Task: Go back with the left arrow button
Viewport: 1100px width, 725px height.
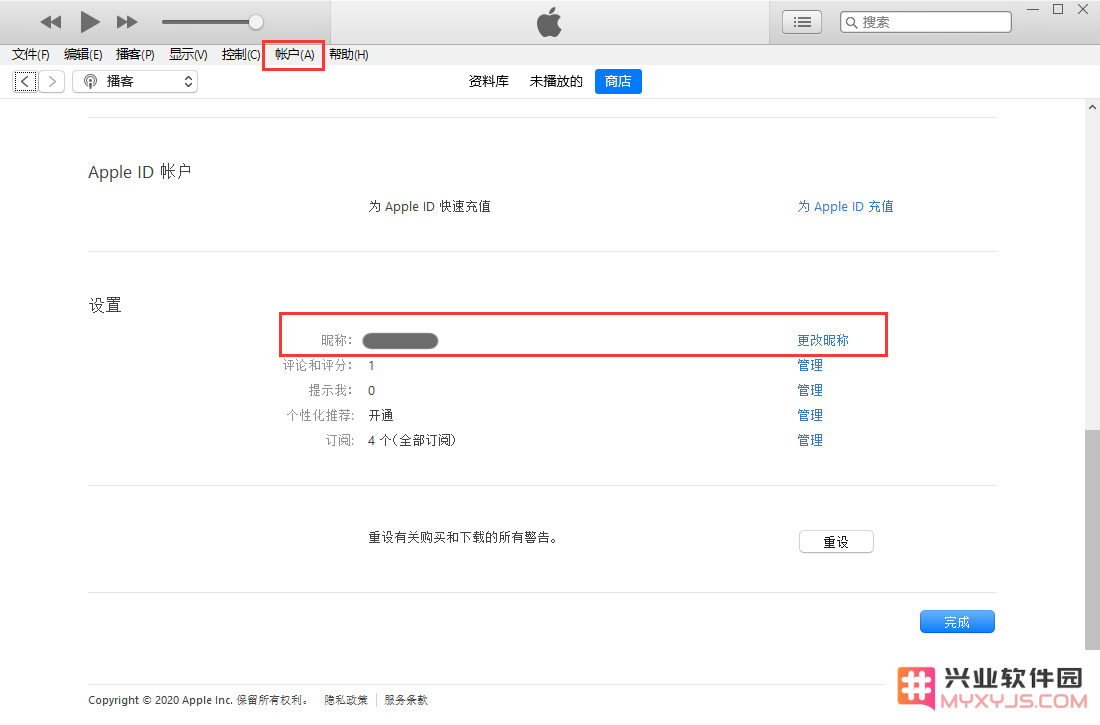Action: 25,81
